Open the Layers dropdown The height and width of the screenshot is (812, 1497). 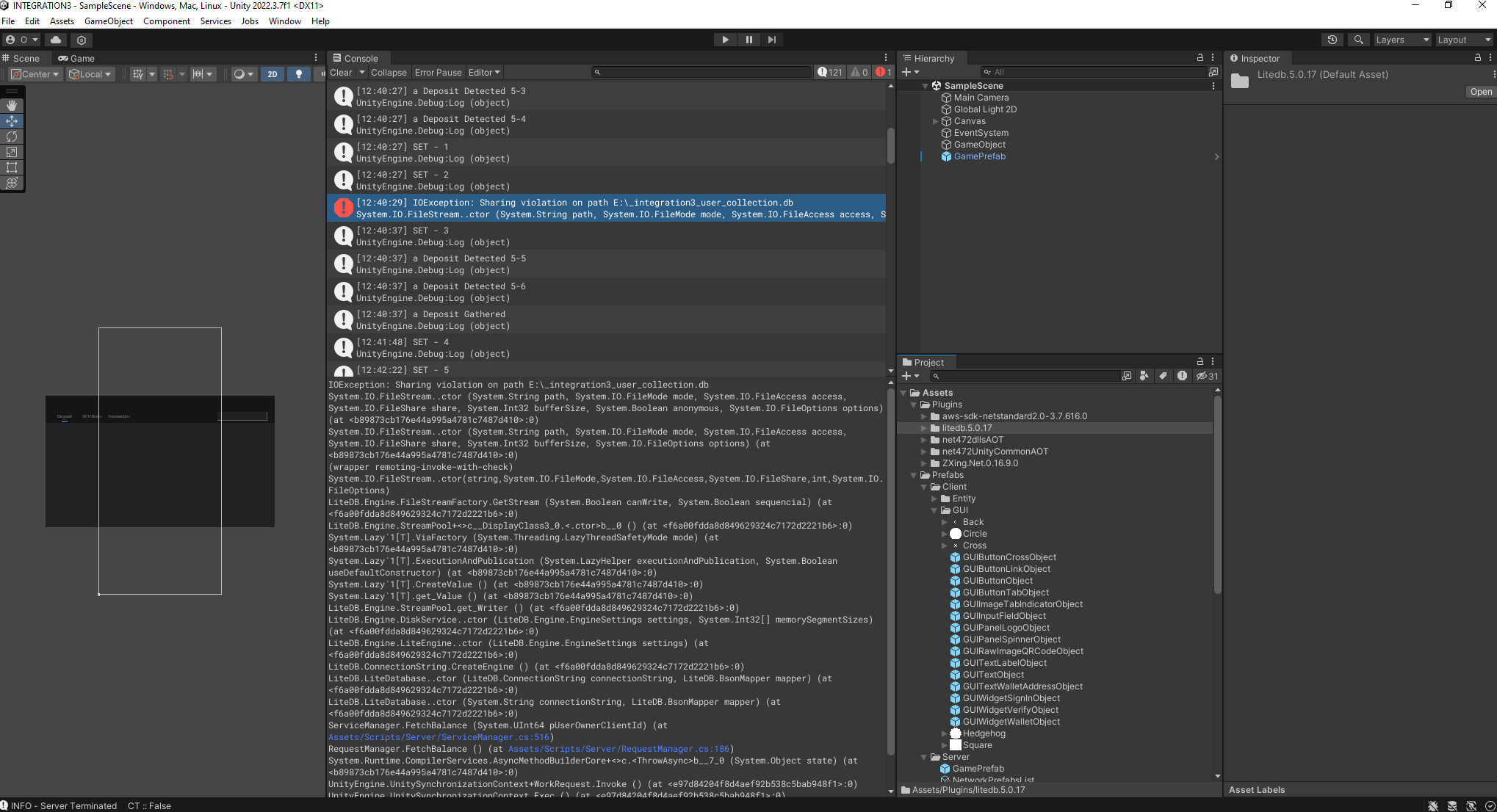(x=1401, y=40)
